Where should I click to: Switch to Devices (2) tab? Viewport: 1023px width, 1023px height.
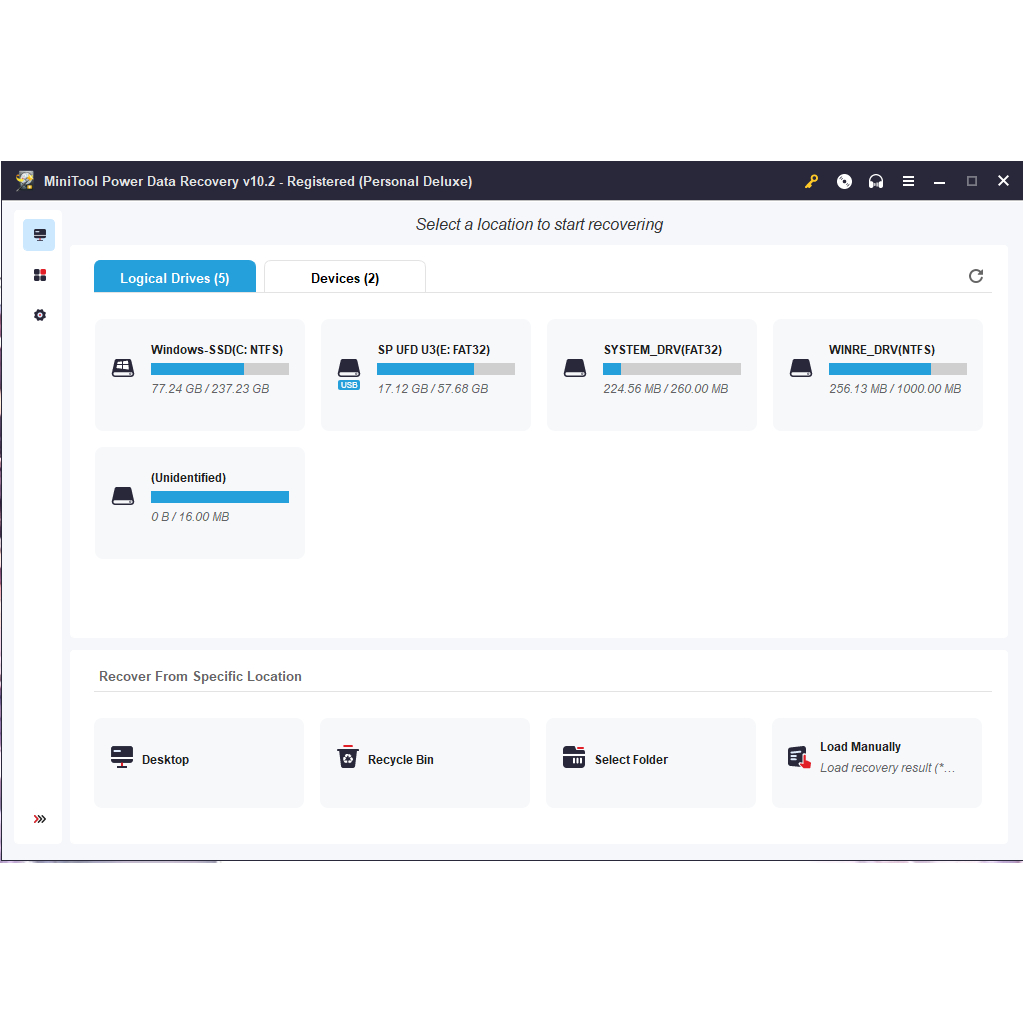[x=344, y=277]
